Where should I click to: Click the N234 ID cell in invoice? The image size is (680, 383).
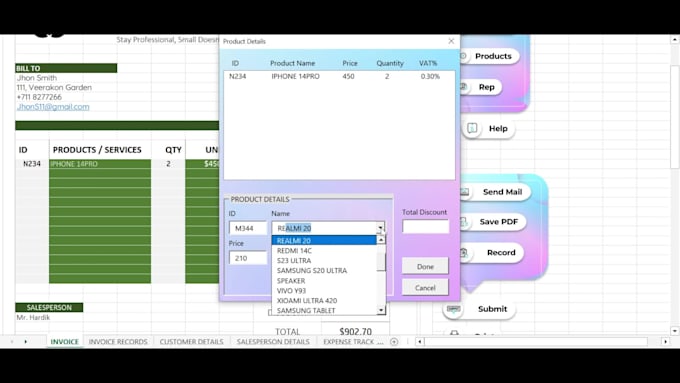32,164
